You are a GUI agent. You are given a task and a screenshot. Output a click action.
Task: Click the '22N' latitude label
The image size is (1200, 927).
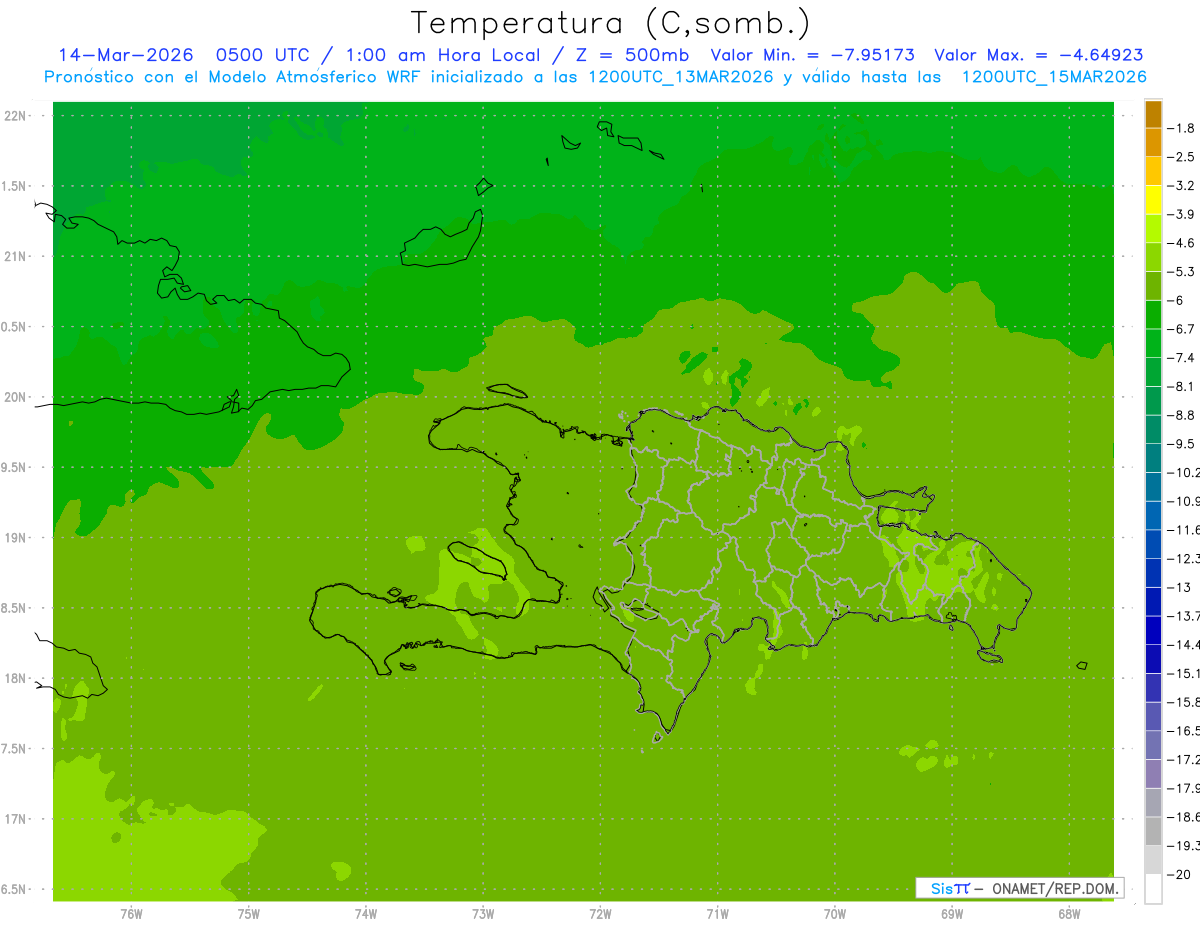coord(14,116)
